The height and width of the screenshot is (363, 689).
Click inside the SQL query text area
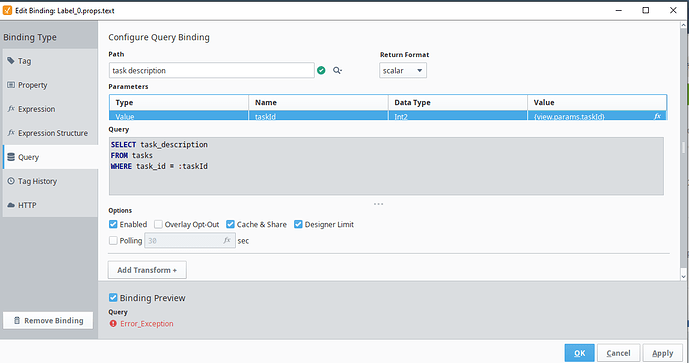386,166
